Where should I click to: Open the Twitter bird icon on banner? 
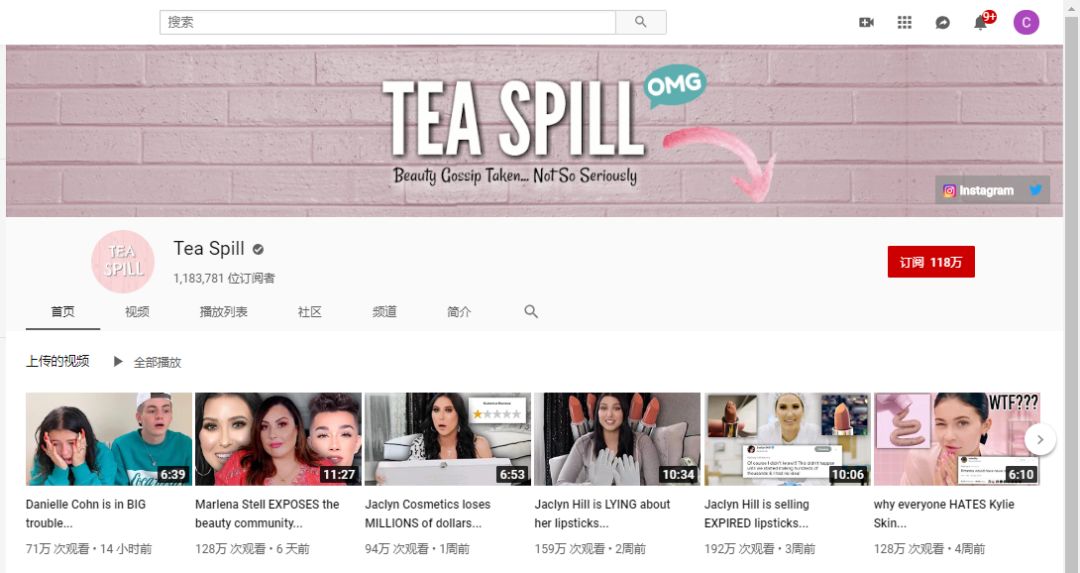pyautogui.click(x=1035, y=190)
